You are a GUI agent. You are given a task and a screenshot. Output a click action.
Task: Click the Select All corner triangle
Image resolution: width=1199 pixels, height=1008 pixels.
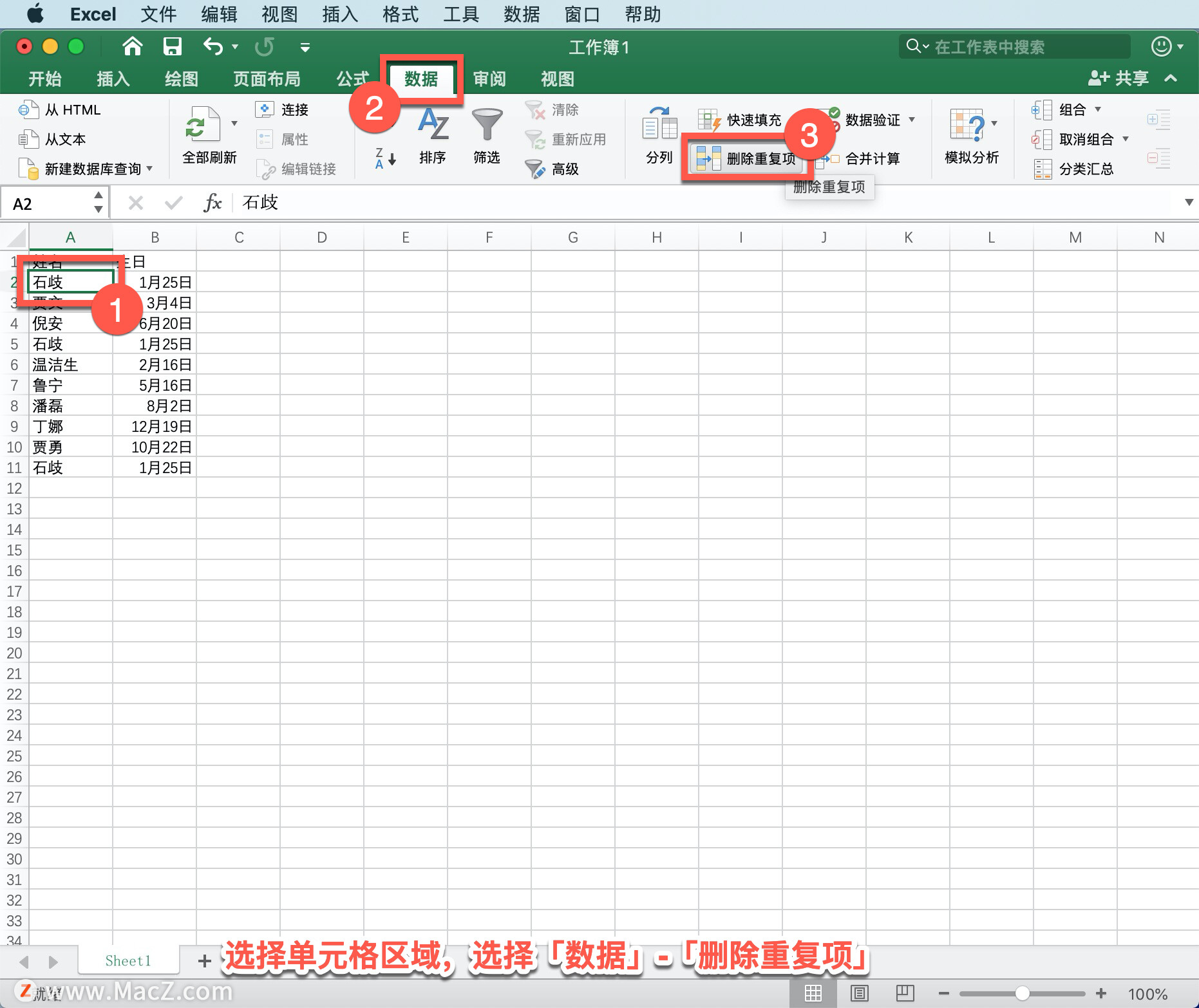click(17, 238)
